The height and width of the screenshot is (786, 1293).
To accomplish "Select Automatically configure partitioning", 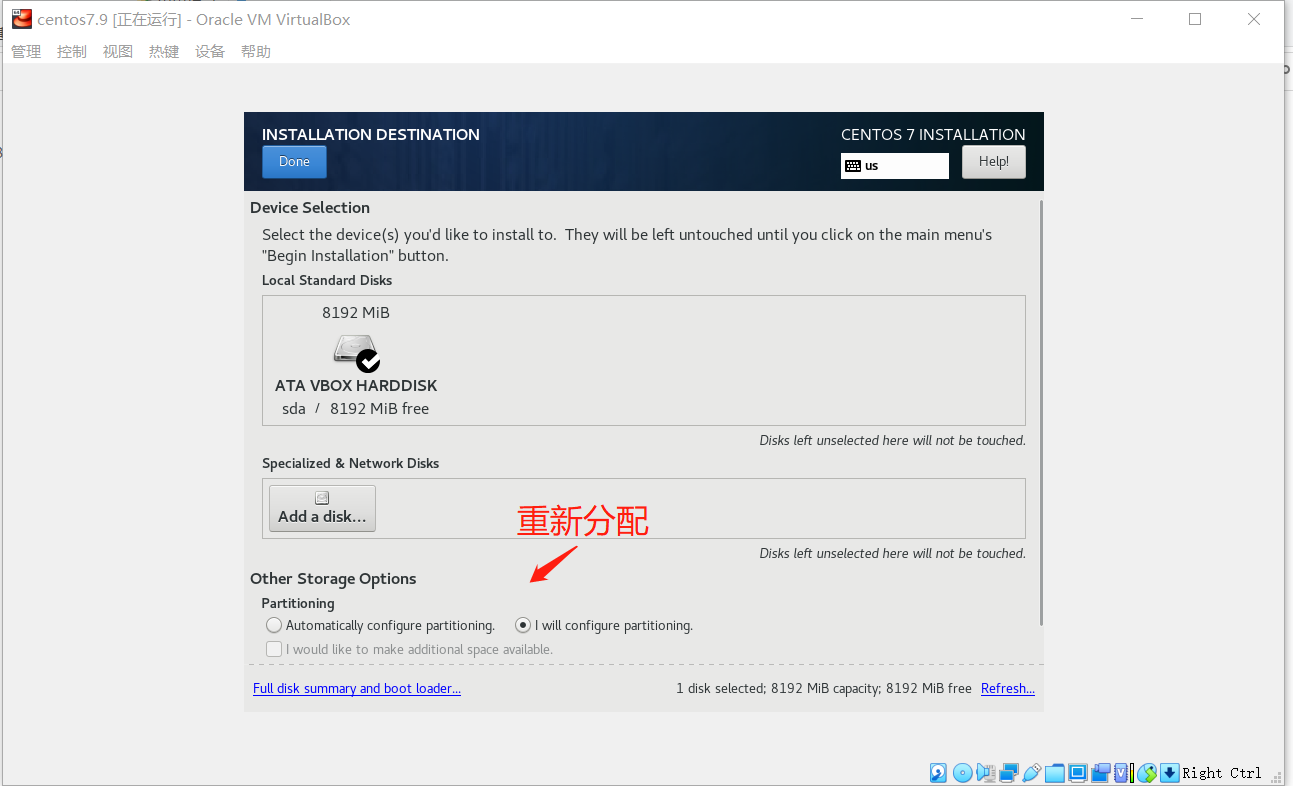I will point(381,625).
